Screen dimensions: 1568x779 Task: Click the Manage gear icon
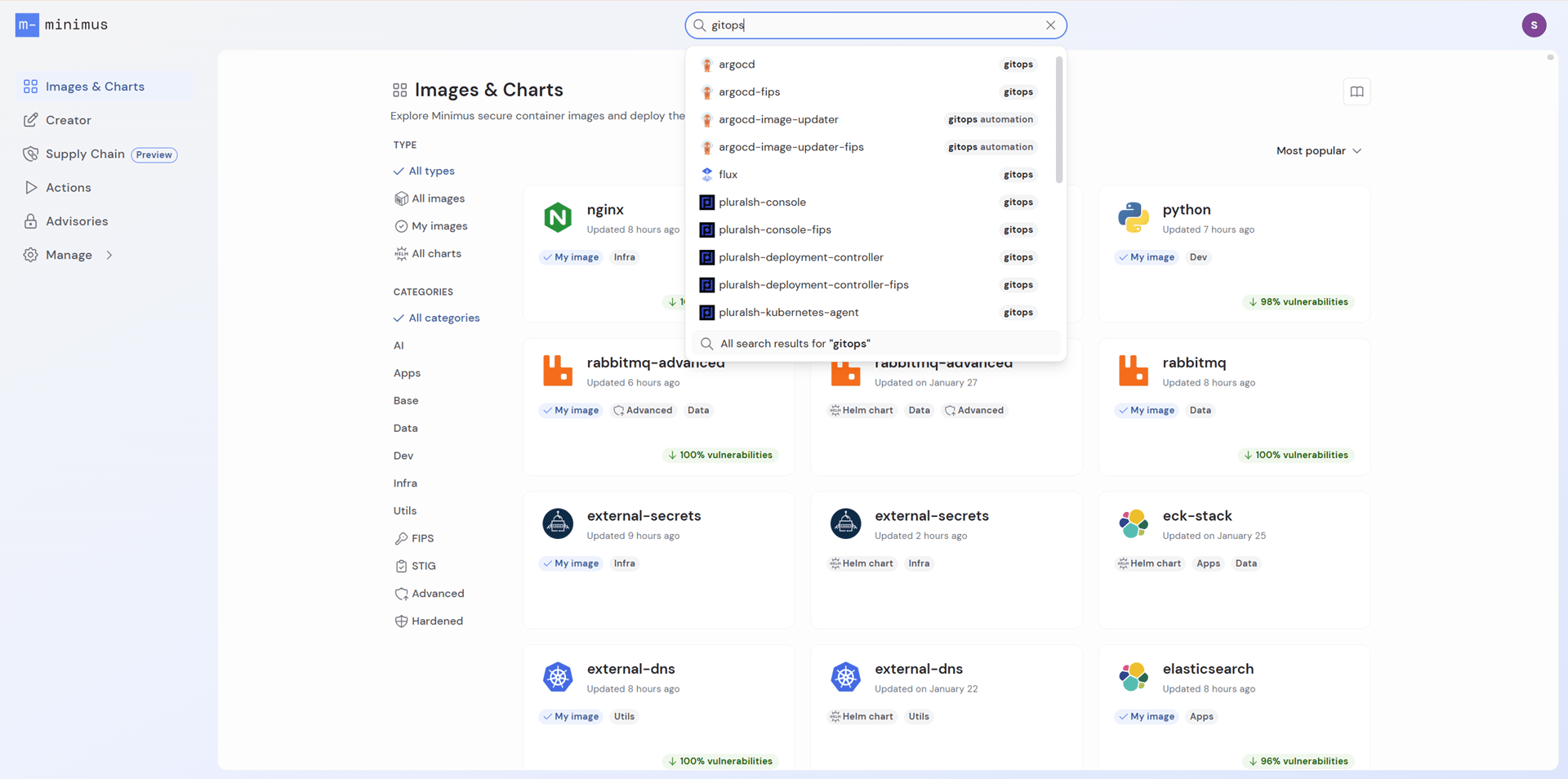coord(31,255)
